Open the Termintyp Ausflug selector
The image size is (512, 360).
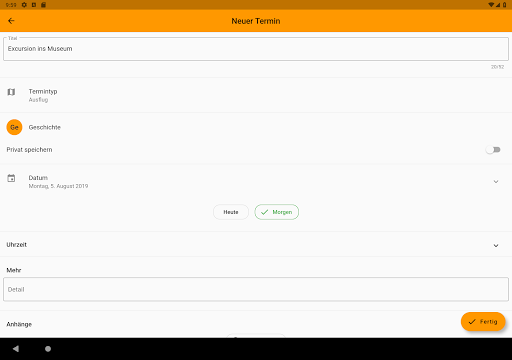coord(256,95)
